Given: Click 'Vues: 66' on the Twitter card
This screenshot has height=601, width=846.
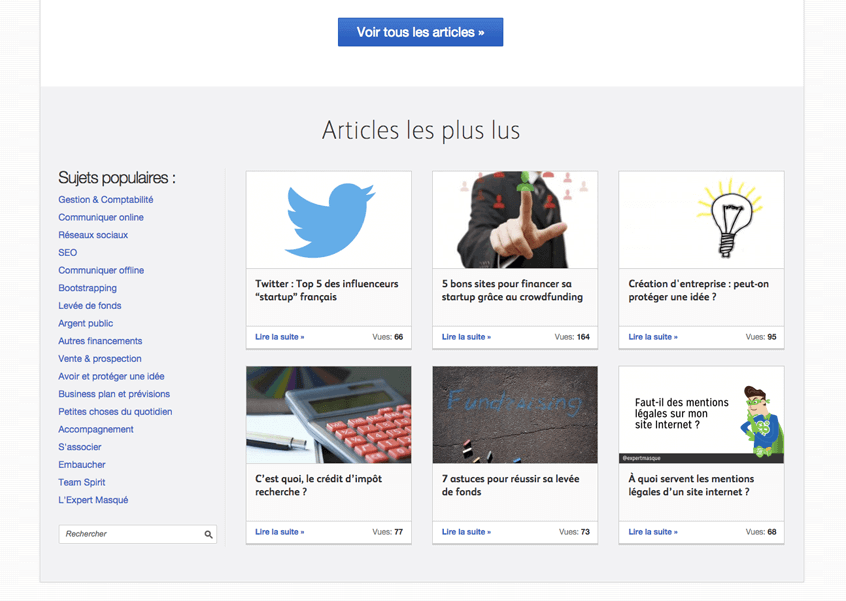Looking at the screenshot, I should point(387,337).
